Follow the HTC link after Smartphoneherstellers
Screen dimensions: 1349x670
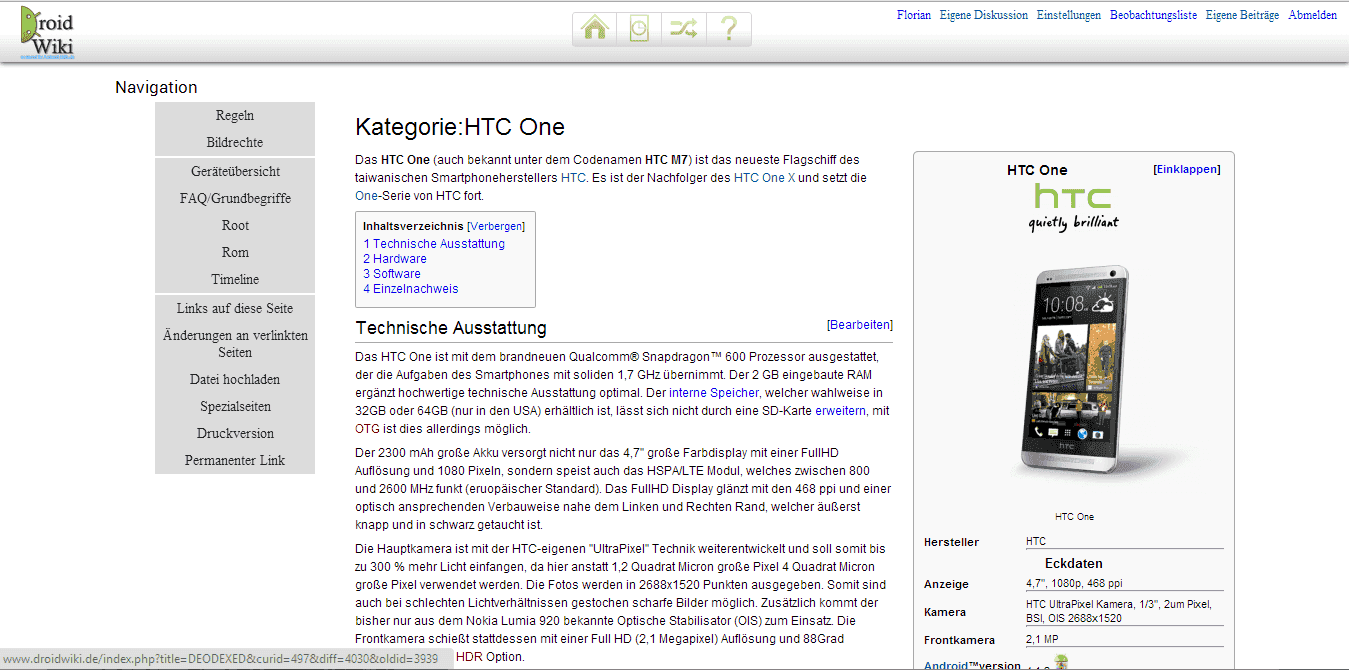pyautogui.click(x=573, y=178)
